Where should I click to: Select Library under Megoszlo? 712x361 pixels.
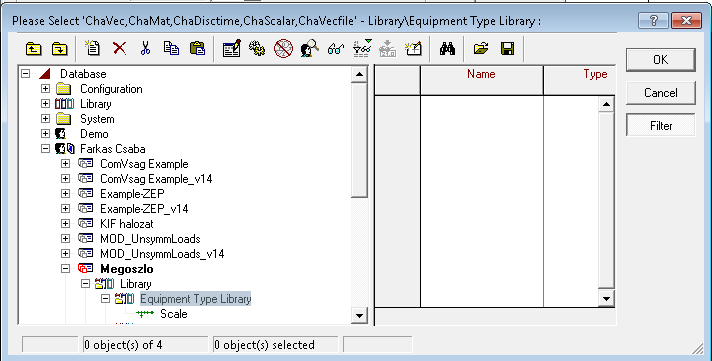pyautogui.click(x=135, y=284)
